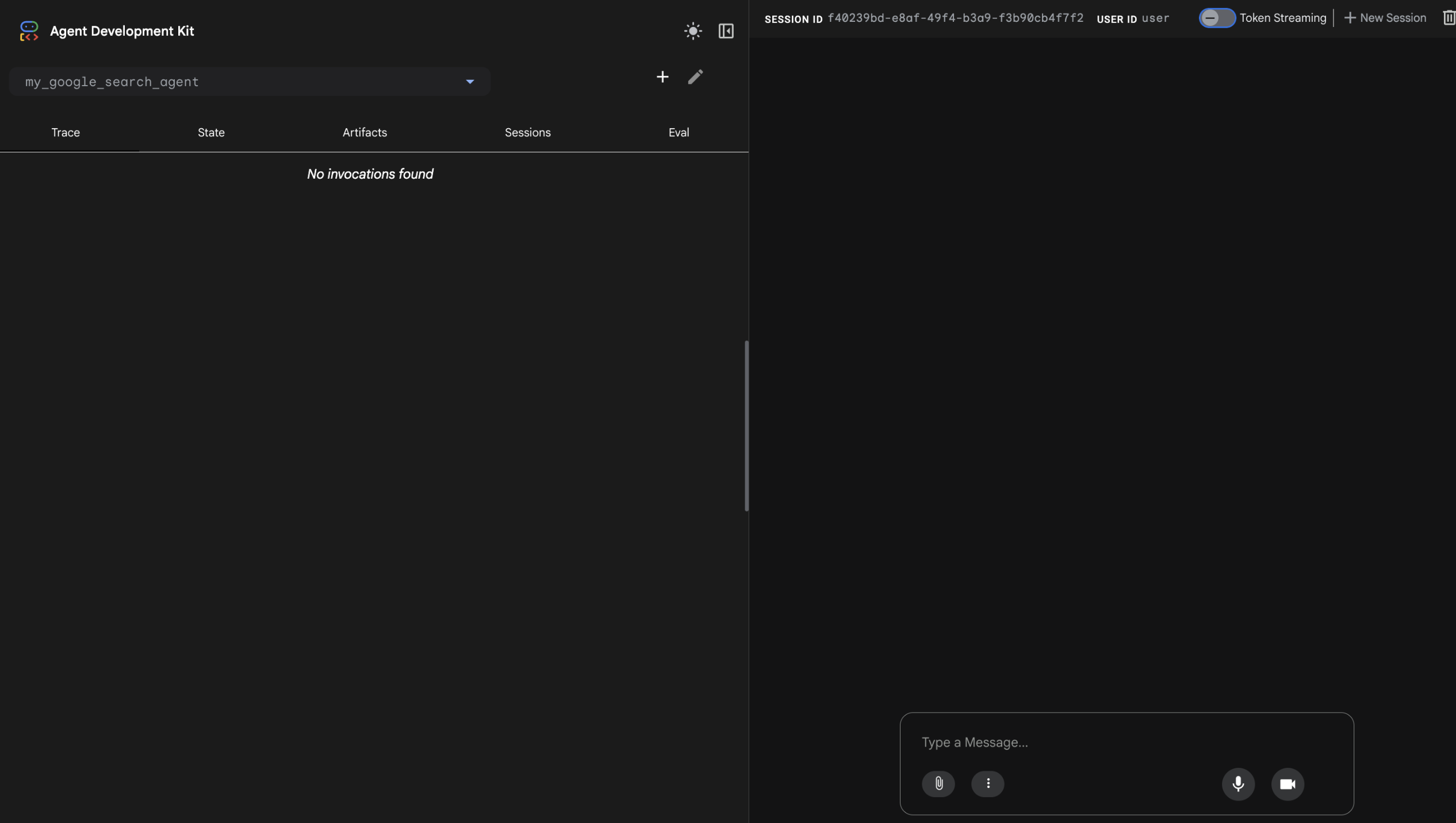Image resolution: width=1456 pixels, height=823 pixels.
Task: Click the Session ID value
Action: click(x=956, y=18)
